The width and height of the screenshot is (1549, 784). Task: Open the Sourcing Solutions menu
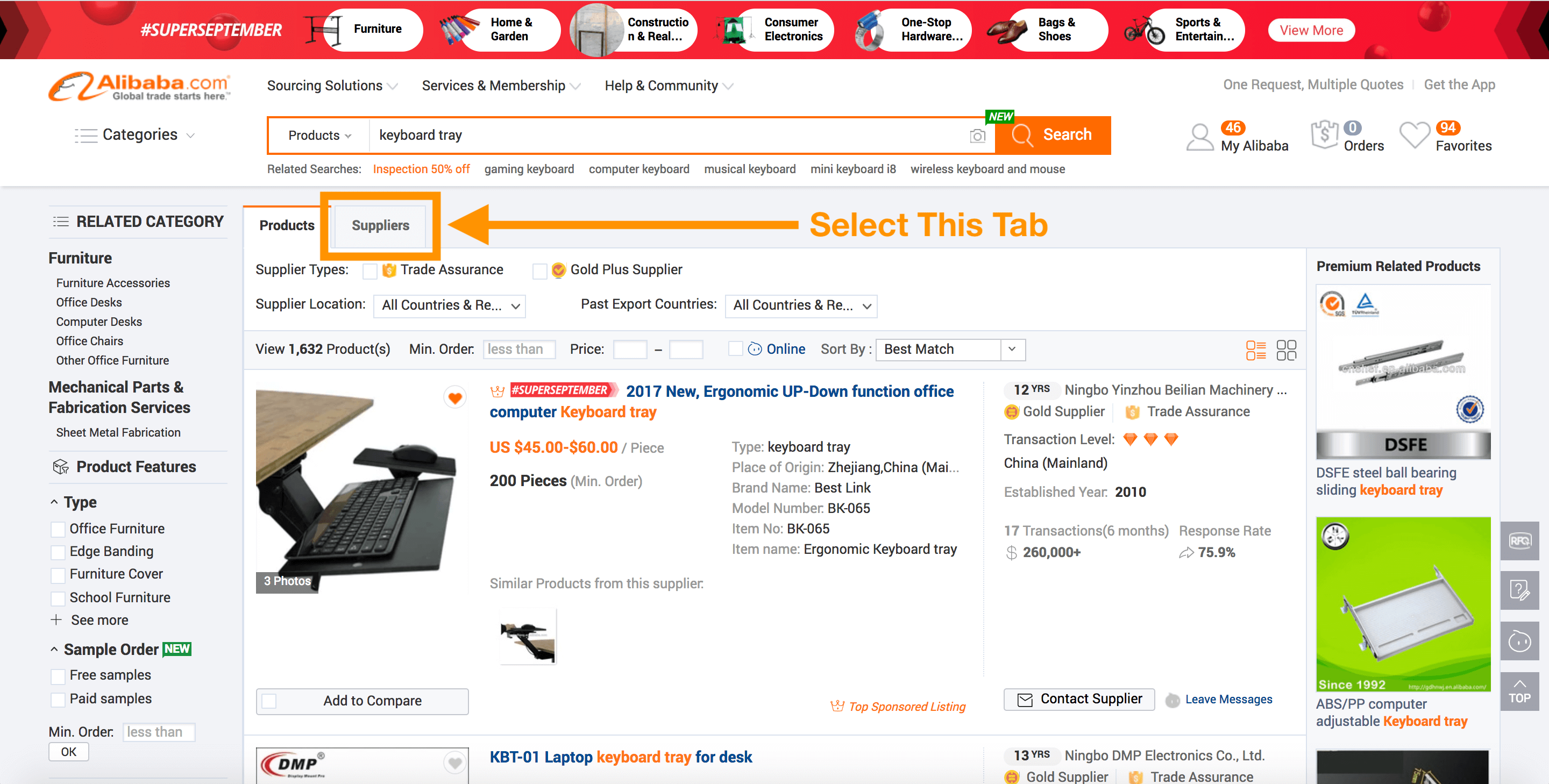(331, 86)
